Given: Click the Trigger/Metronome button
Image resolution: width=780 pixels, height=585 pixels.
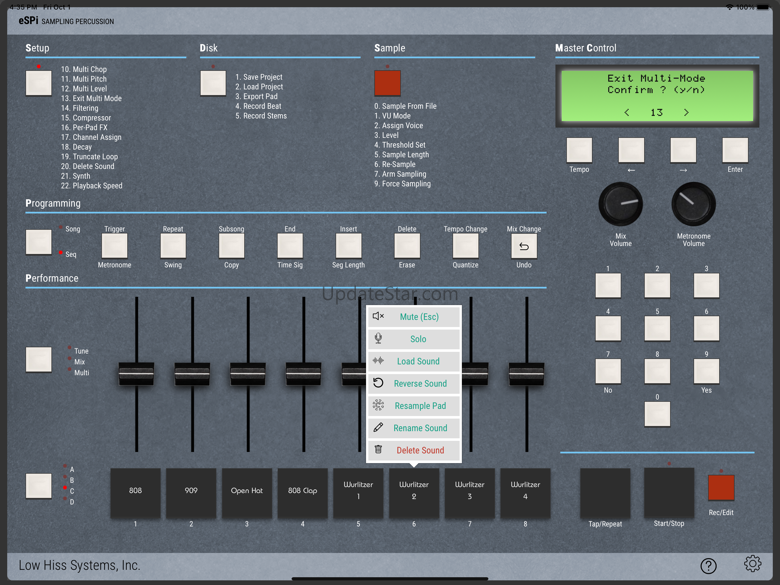Looking at the screenshot, I should [x=114, y=246].
